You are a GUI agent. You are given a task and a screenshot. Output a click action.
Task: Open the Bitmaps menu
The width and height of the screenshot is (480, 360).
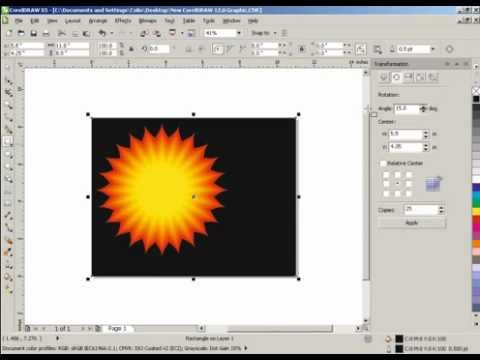[x=148, y=21]
